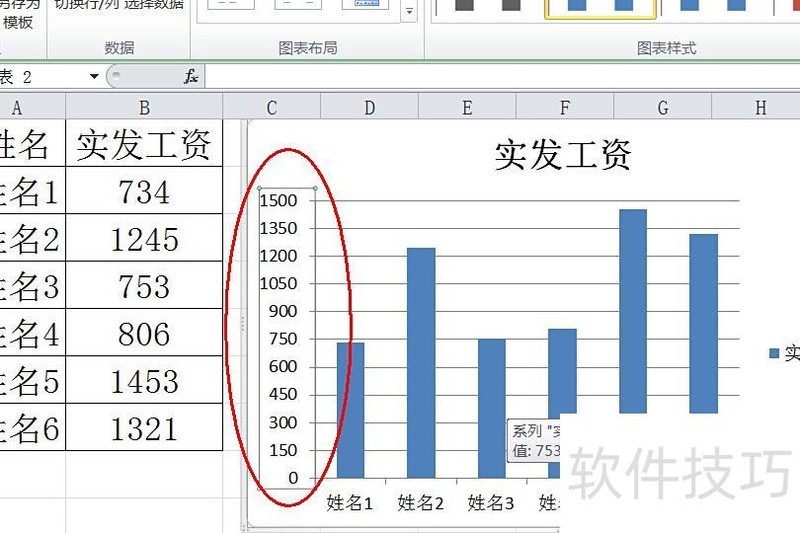Select the cell containing 1321
This screenshot has height=533, width=800.
pyautogui.click(x=144, y=427)
